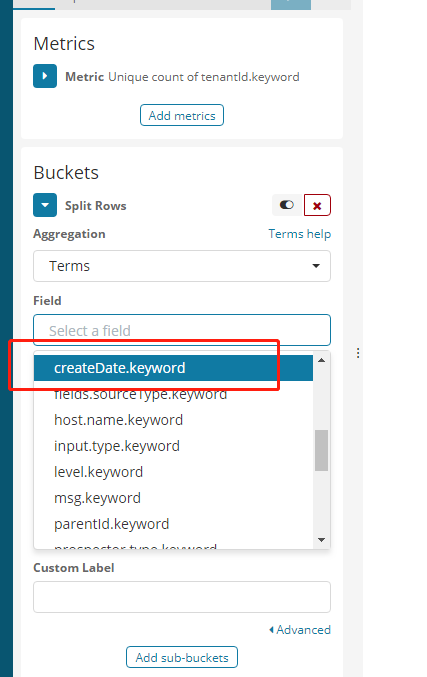
Task: Toggle the Split Rows enable switch
Action: click(287, 205)
